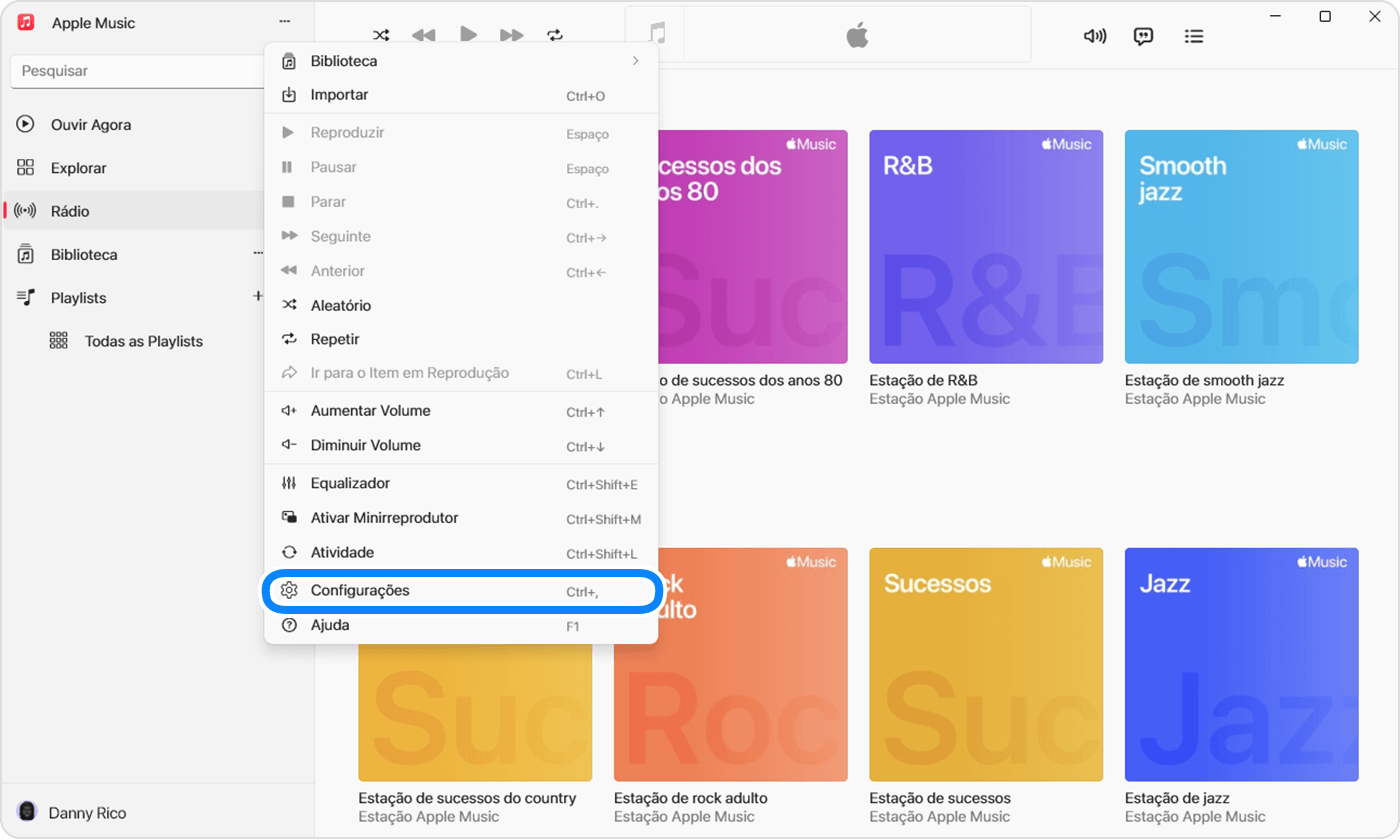This screenshot has width=1400, height=840.
Task: Open the ellipsis next to sidebar Biblioteca
Action: (x=258, y=254)
